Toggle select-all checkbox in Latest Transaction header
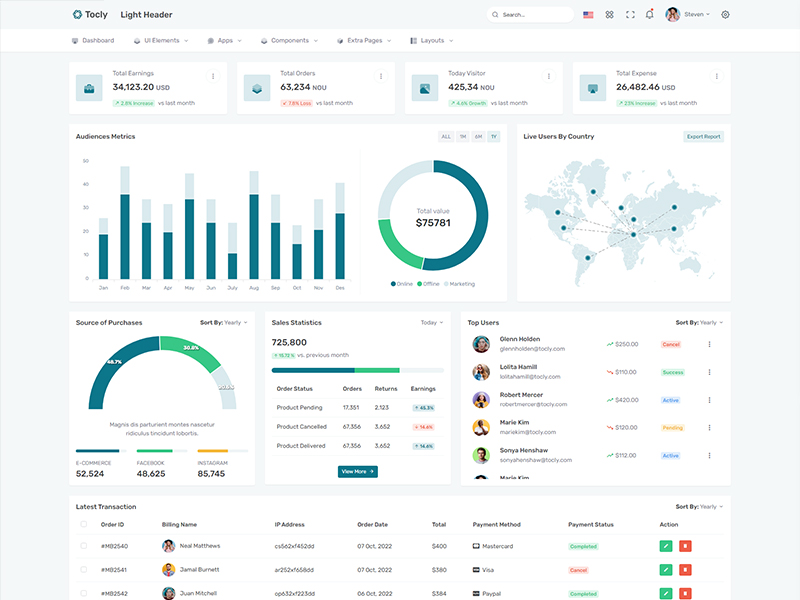The height and width of the screenshot is (600, 800). (84, 524)
